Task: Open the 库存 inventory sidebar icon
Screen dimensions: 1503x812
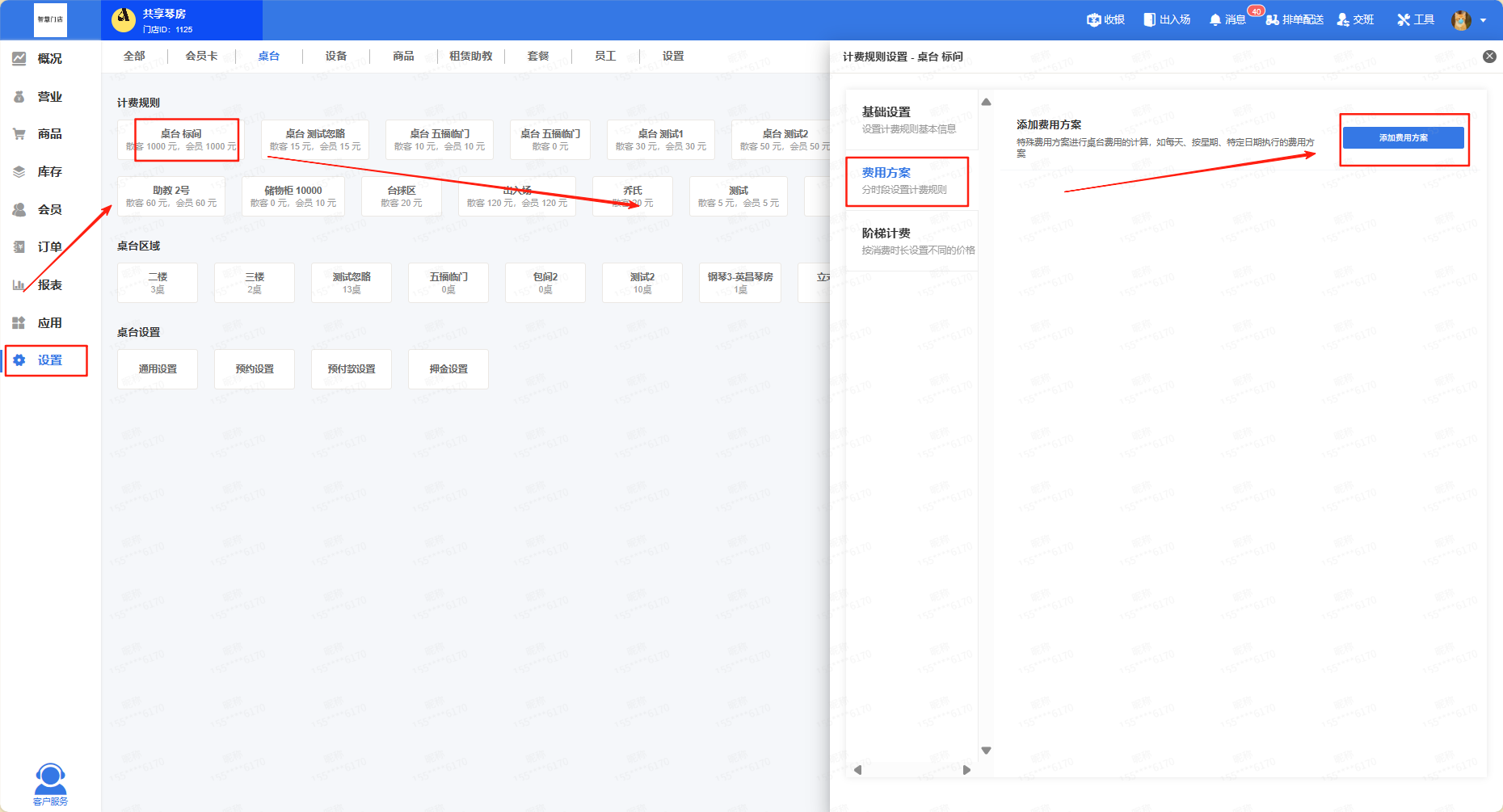Action: (19, 171)
